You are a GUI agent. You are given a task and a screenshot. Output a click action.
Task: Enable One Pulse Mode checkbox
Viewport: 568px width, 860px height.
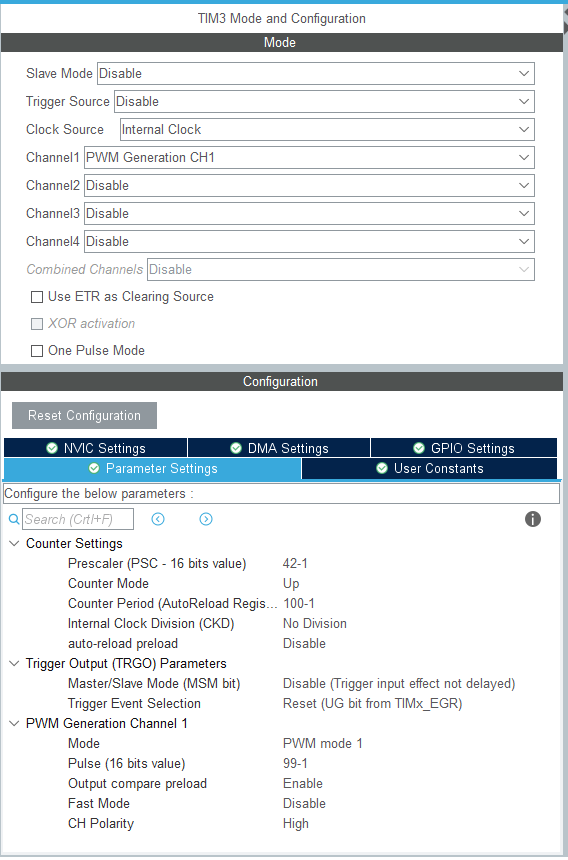(x=37, y=350)
